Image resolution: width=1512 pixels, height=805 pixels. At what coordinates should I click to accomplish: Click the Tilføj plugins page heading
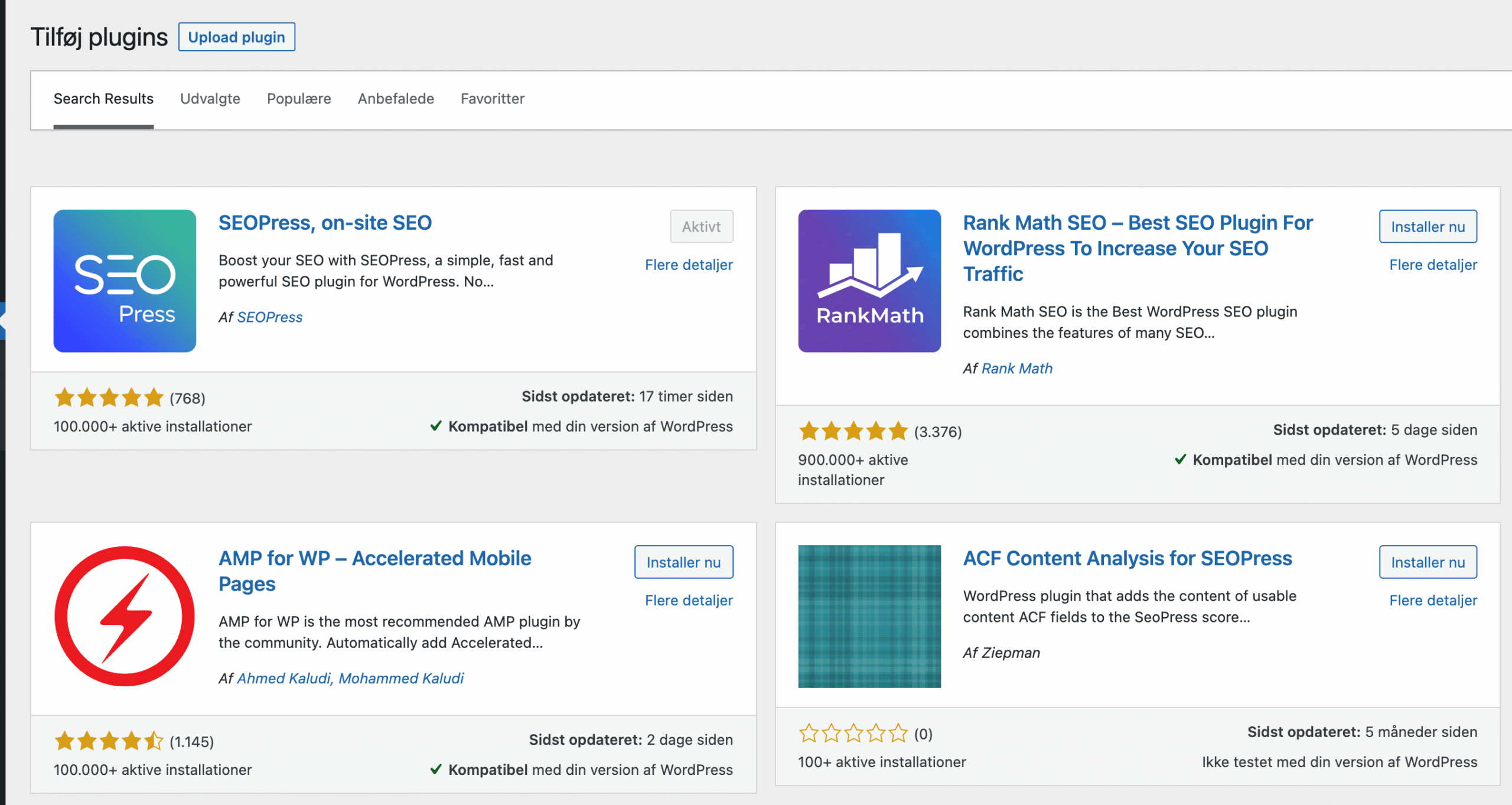[99, 37]
